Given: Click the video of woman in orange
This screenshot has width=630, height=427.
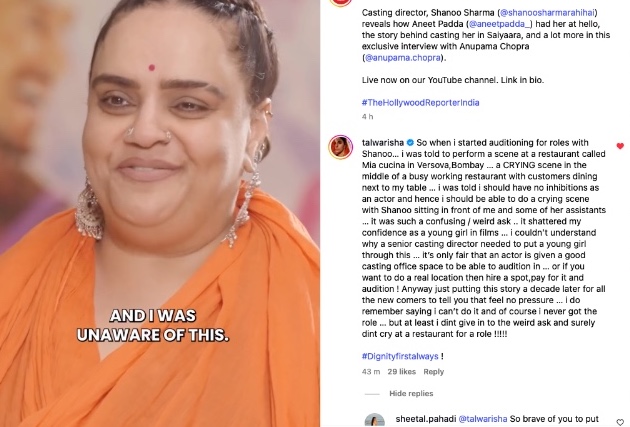Looking at the screenshot, I should click(x=160, y=213).
